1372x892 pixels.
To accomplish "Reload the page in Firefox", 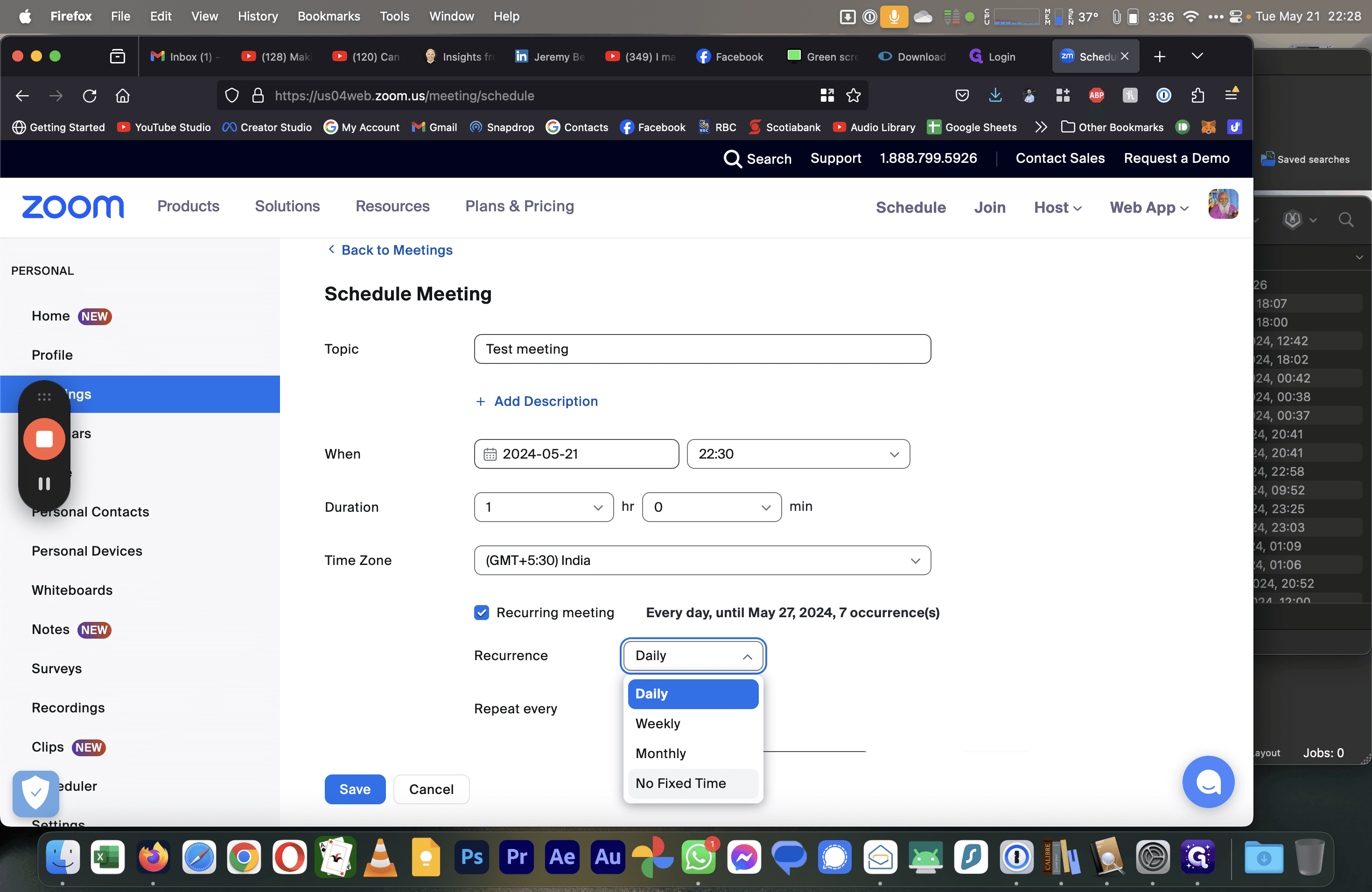I will click(89, 96).
